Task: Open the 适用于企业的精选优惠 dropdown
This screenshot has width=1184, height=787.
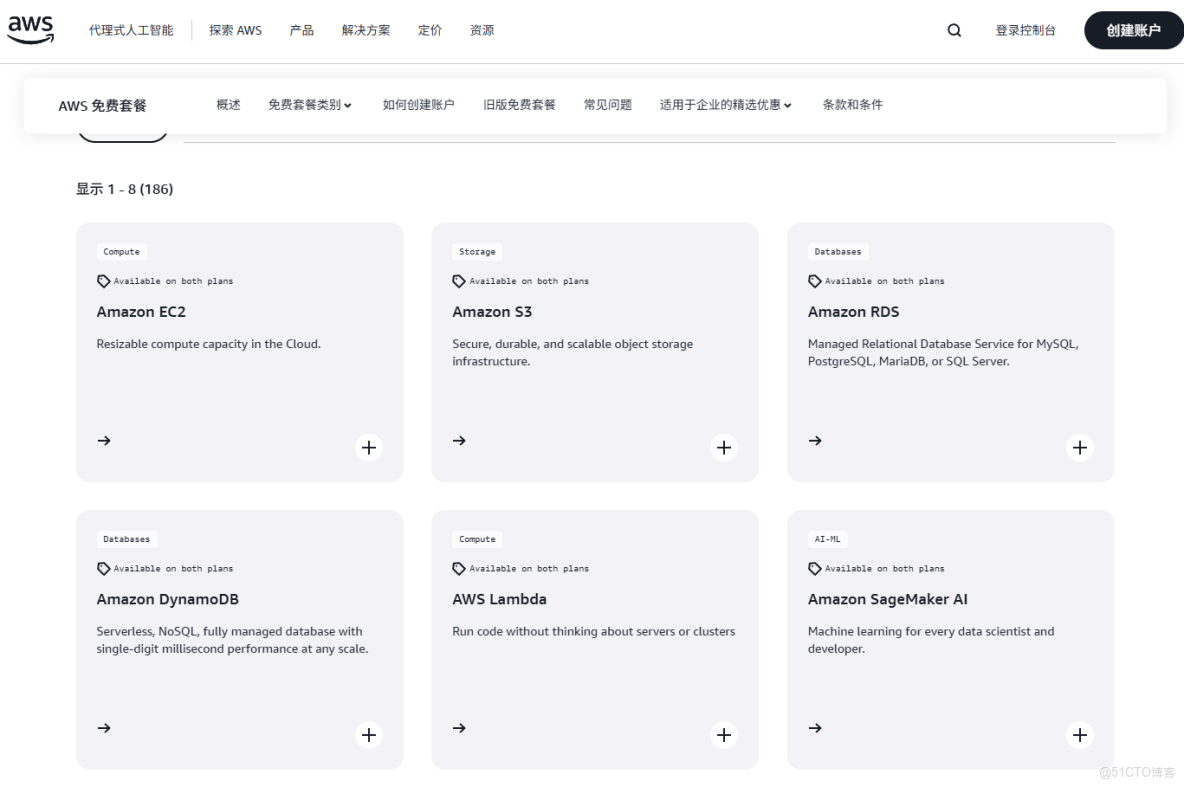Action: [x=724, y=104]
